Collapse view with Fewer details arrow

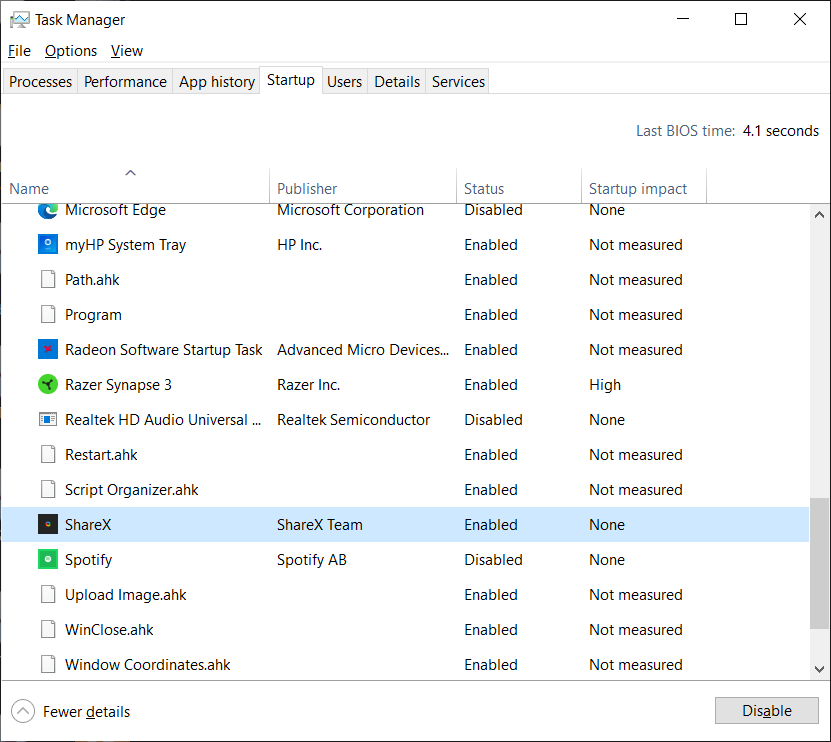[23, 712]
